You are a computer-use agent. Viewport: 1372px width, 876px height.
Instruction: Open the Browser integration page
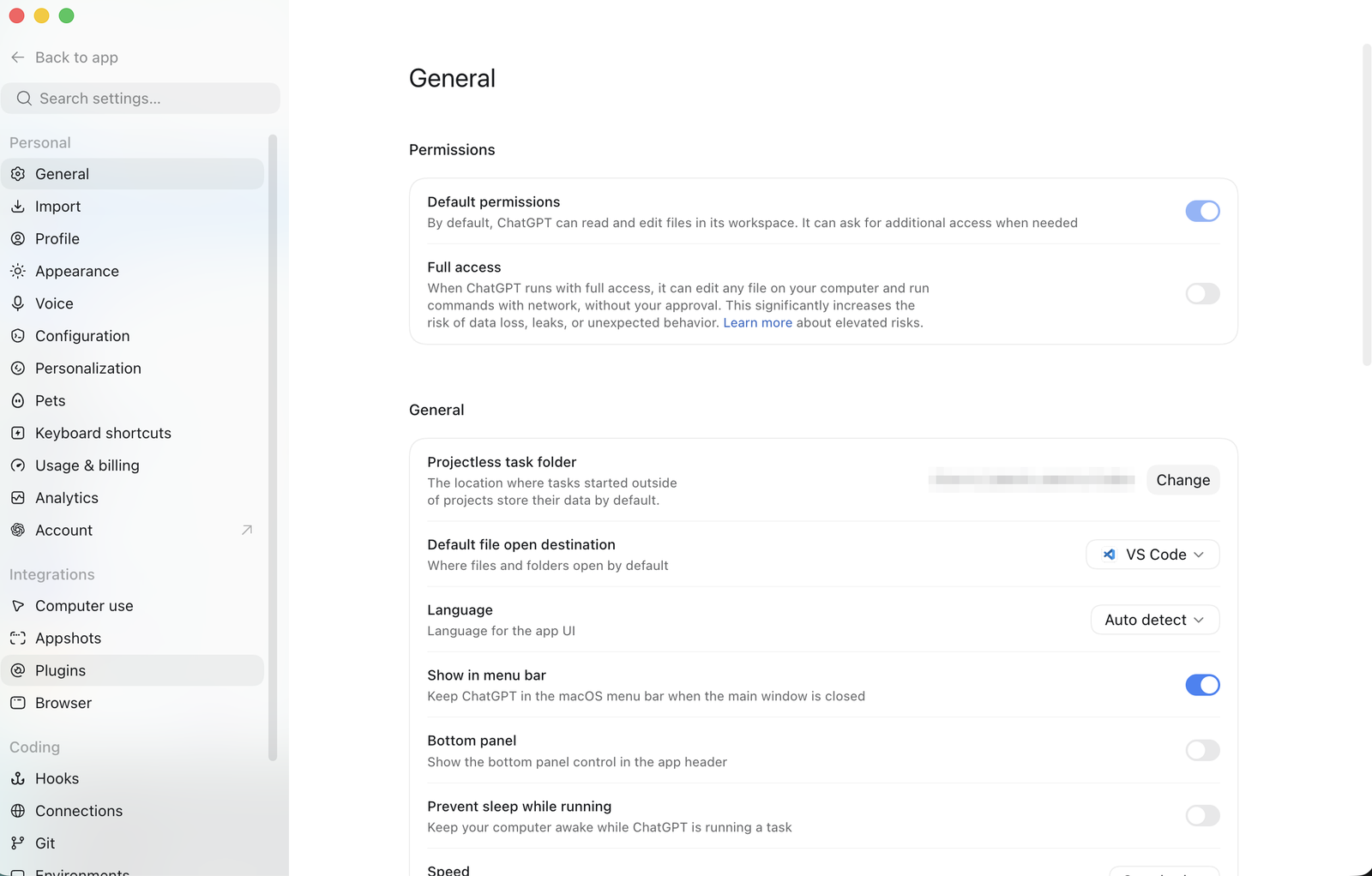[132, 703]
